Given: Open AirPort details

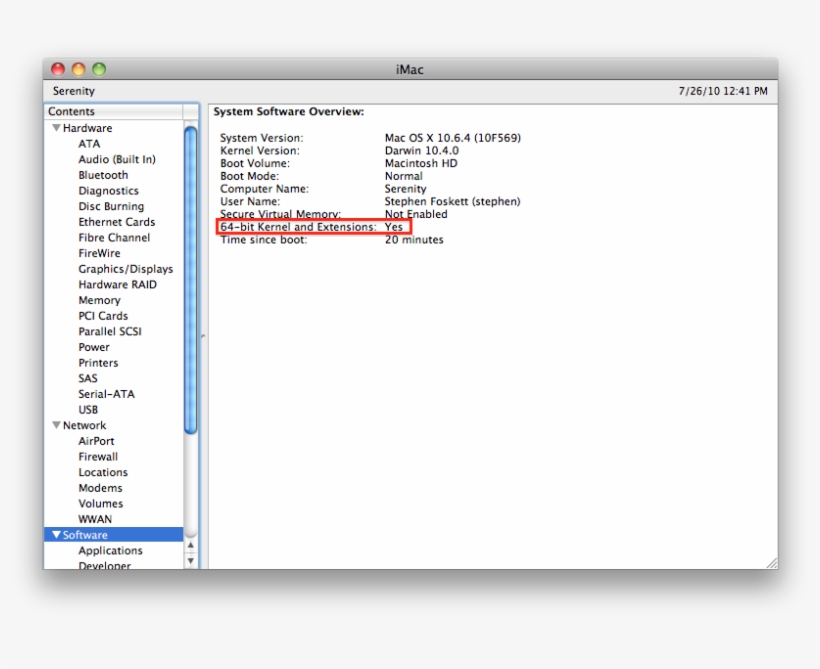Looking at the screenshot, I should point(96,441).
